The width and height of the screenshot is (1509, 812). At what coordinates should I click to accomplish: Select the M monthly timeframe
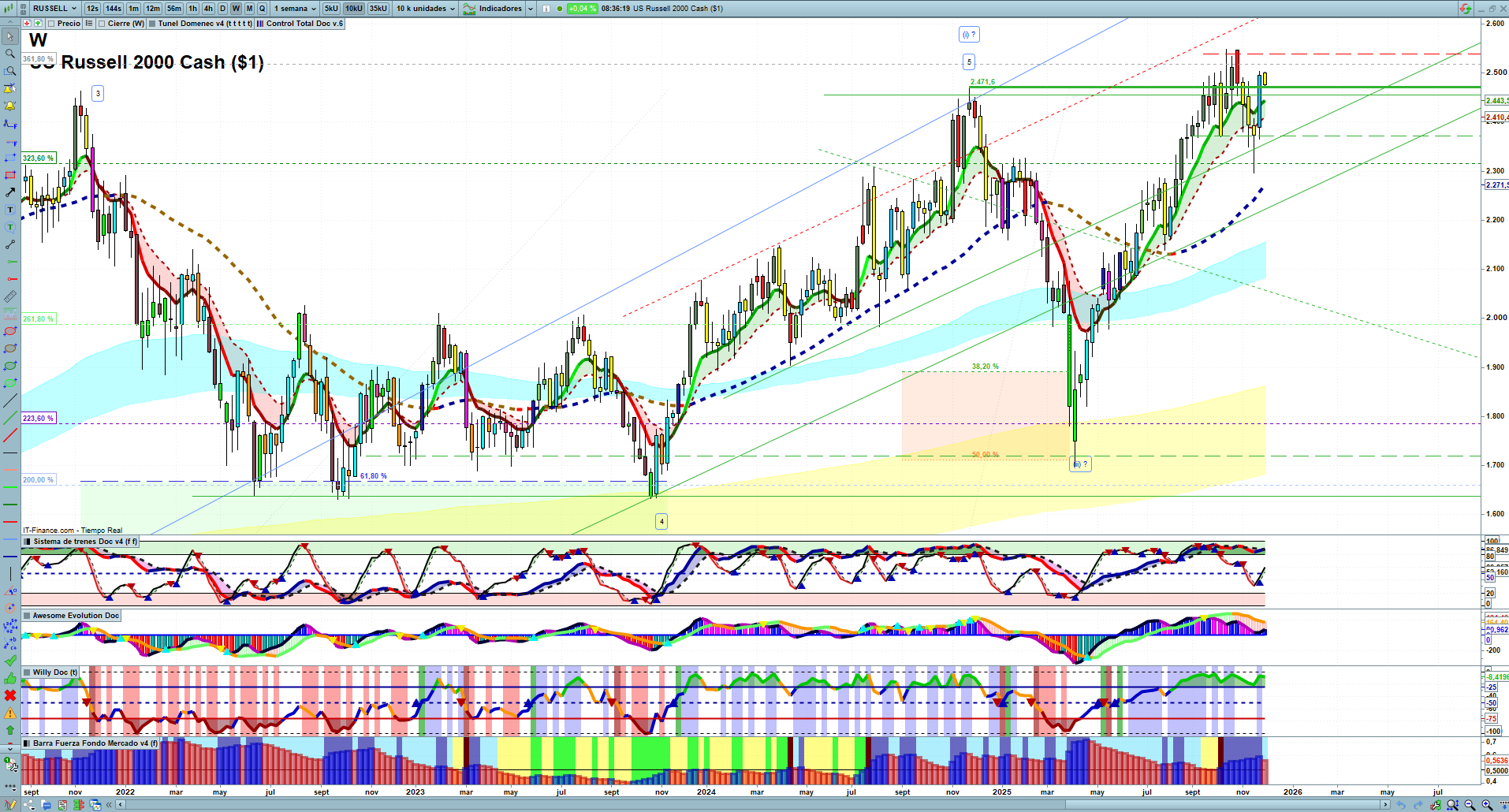[249, 9]
